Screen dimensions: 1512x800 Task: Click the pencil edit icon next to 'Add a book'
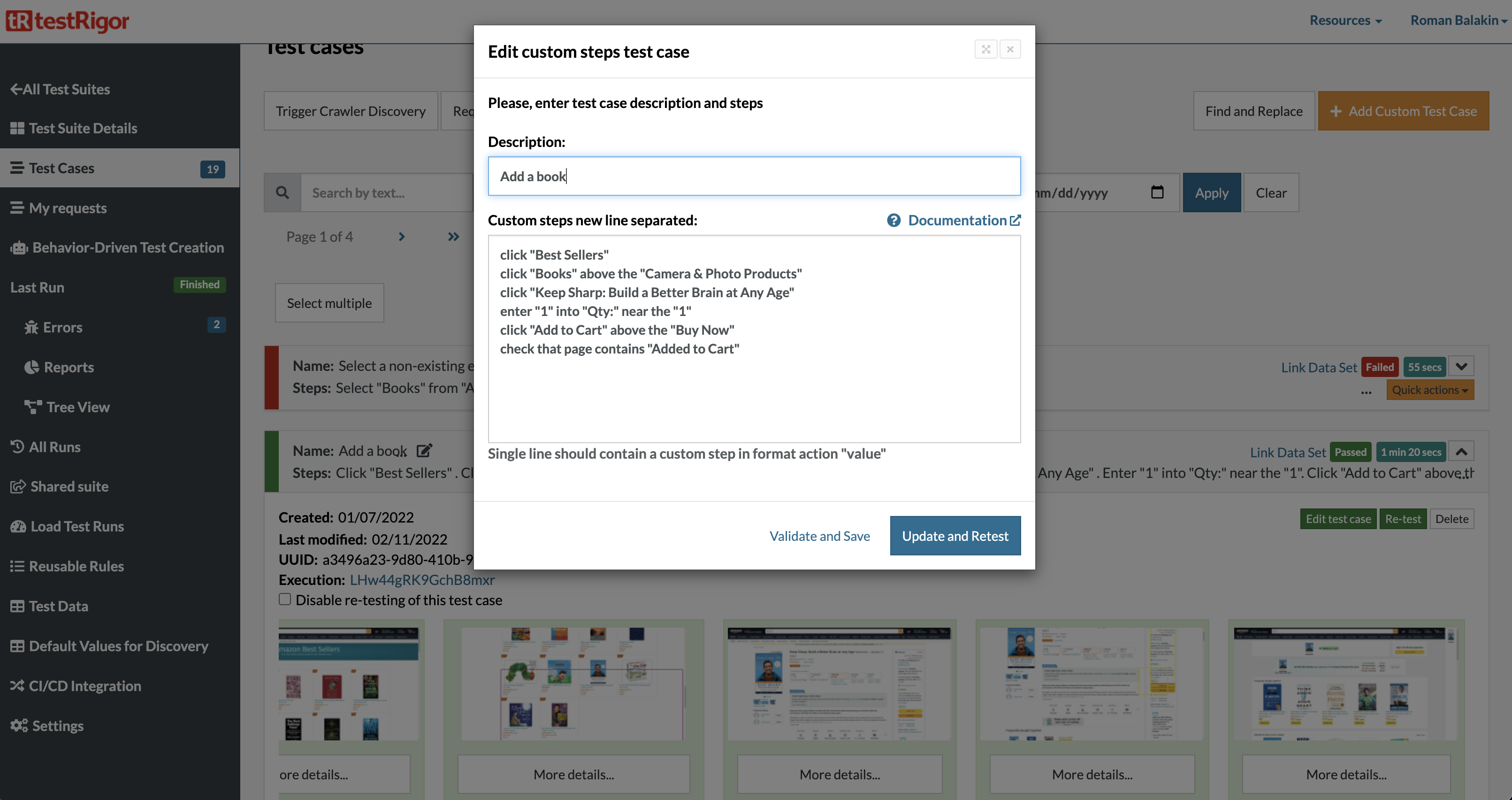click(424, 450)
